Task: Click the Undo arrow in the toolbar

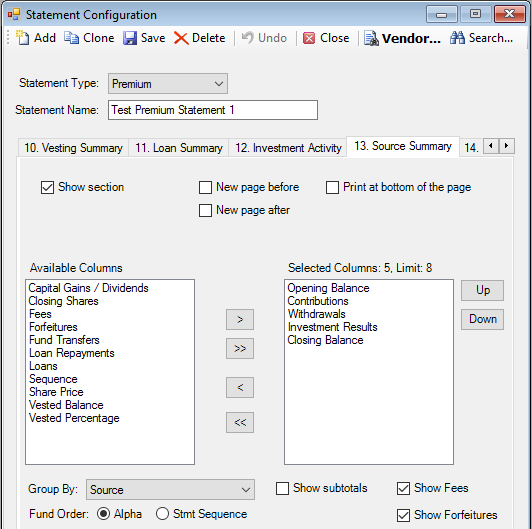Action: (247, 38)
